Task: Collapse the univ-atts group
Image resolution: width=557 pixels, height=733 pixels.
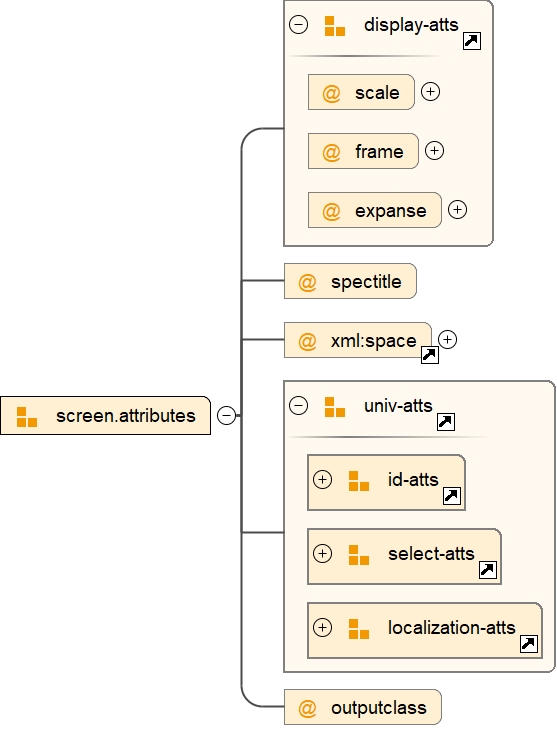Action: tap(299, 405)
